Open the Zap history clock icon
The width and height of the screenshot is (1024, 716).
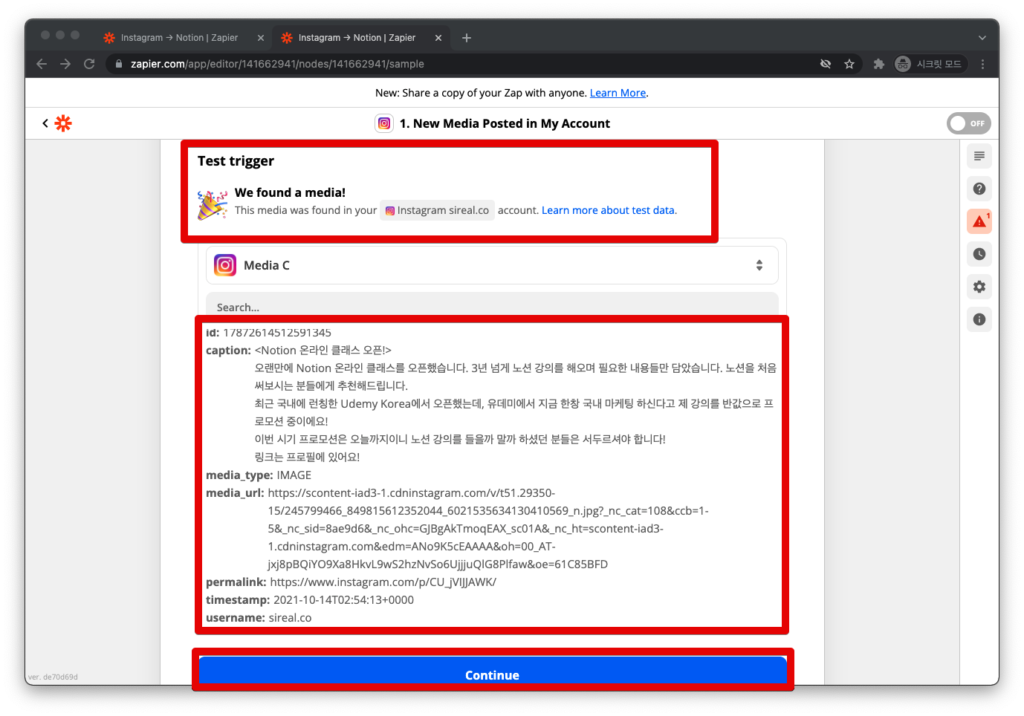[x=979, y=254]
